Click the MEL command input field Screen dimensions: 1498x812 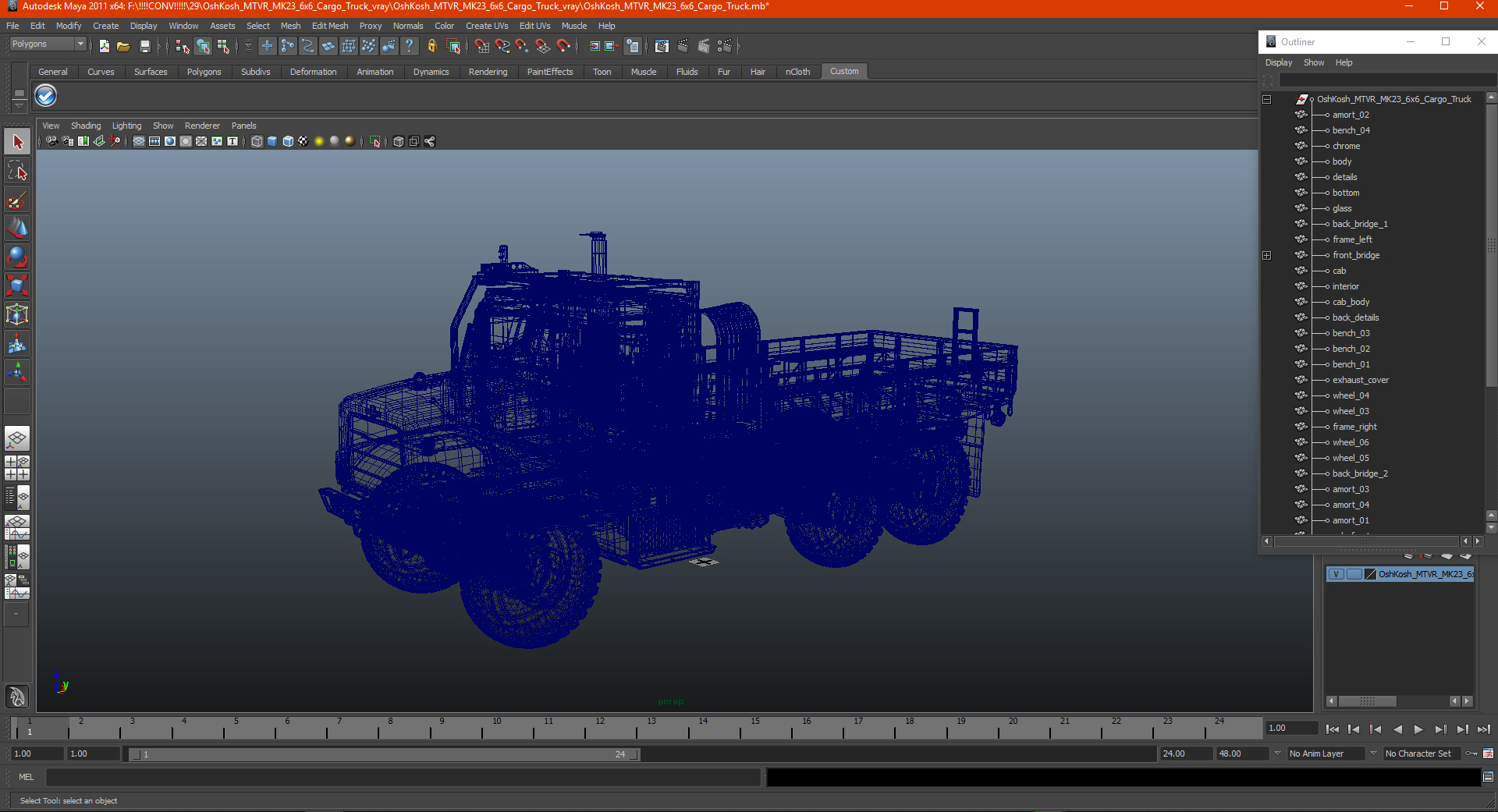(403, 777)
